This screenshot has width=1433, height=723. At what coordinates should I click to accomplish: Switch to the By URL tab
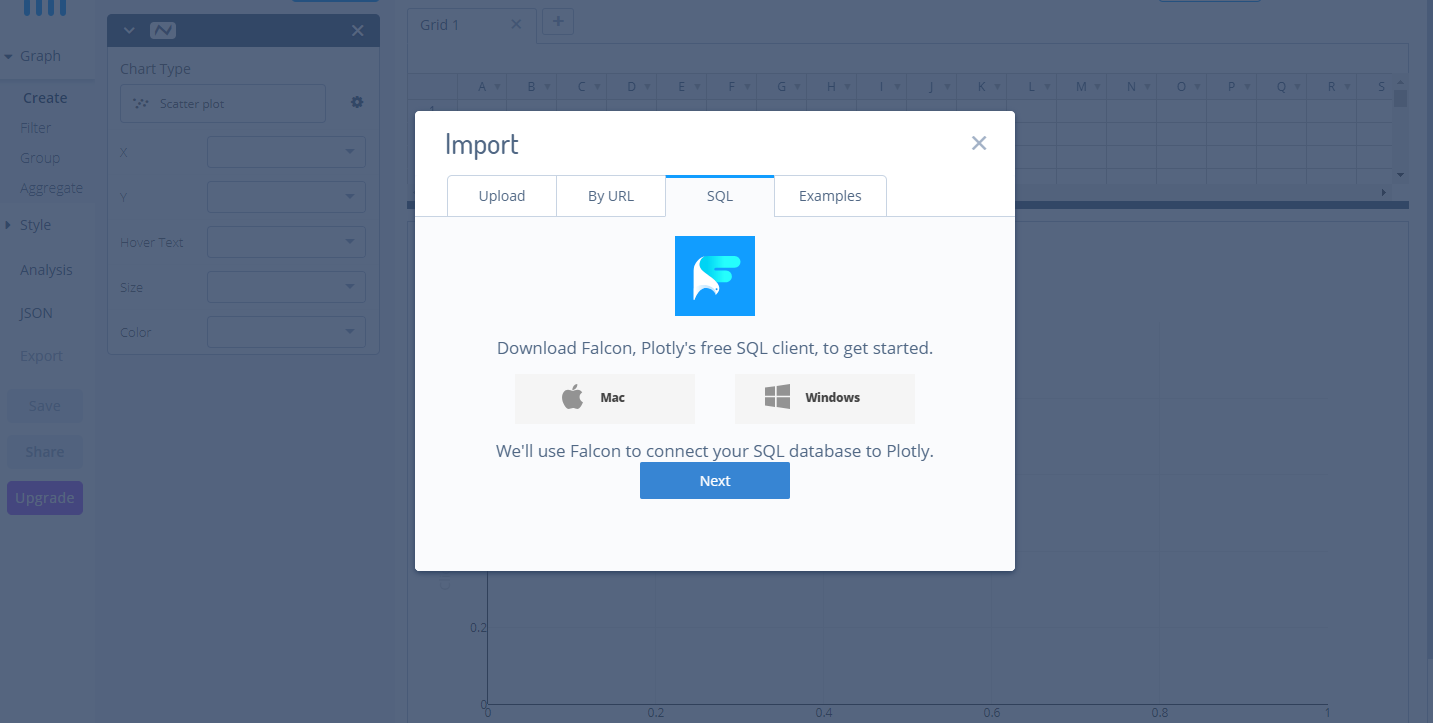[611, 196]
